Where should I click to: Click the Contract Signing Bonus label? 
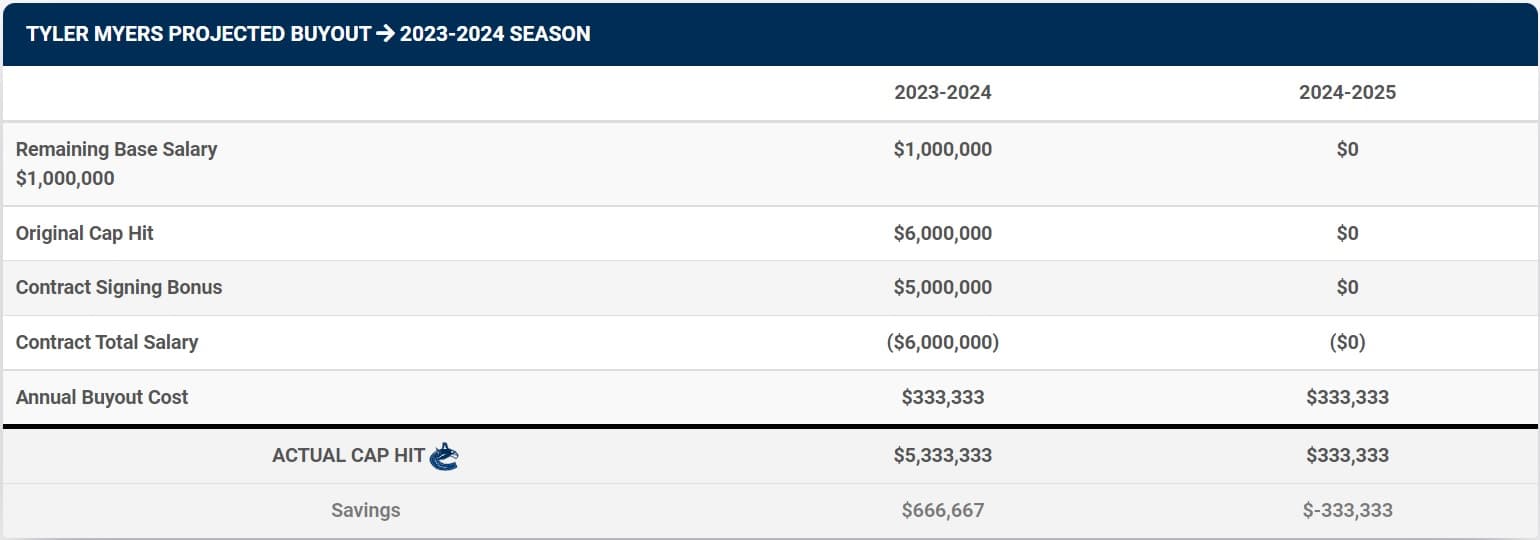pos(119,287)
